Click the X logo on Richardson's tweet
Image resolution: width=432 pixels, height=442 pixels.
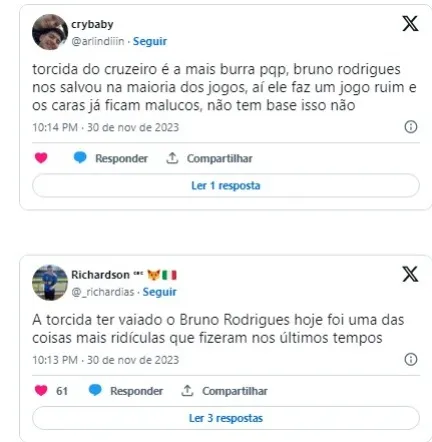(x=410, y=274)
